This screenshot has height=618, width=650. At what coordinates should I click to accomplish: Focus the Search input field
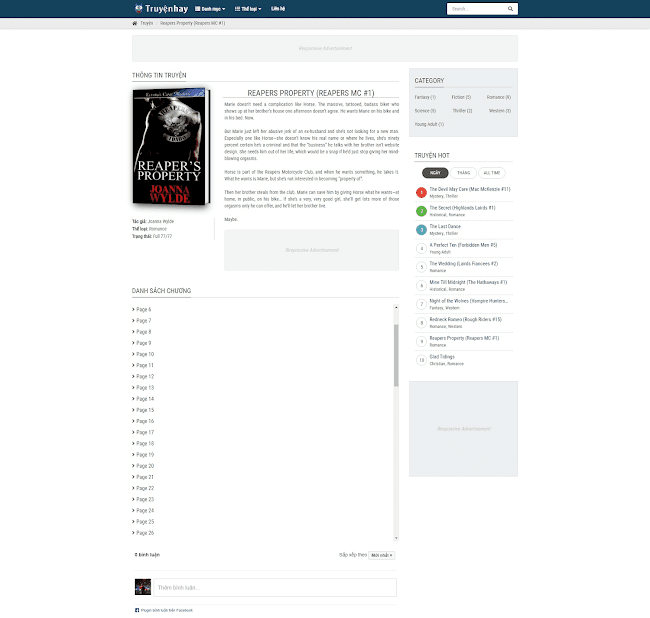[x=477, y=9]
